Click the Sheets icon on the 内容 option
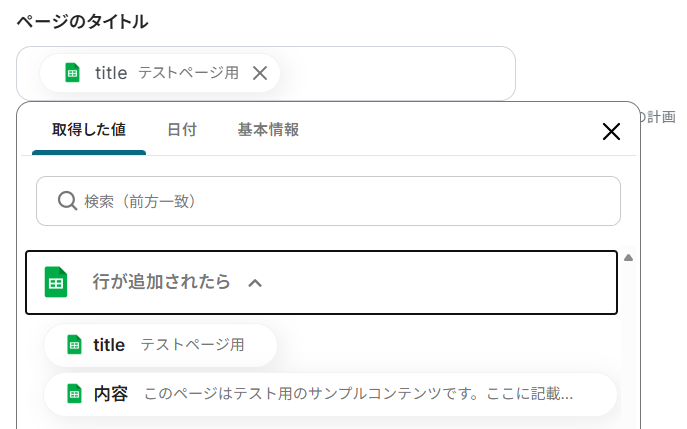The height and width of the screenshot is (429, 687). pyautogui.click(x=74, y=394)
